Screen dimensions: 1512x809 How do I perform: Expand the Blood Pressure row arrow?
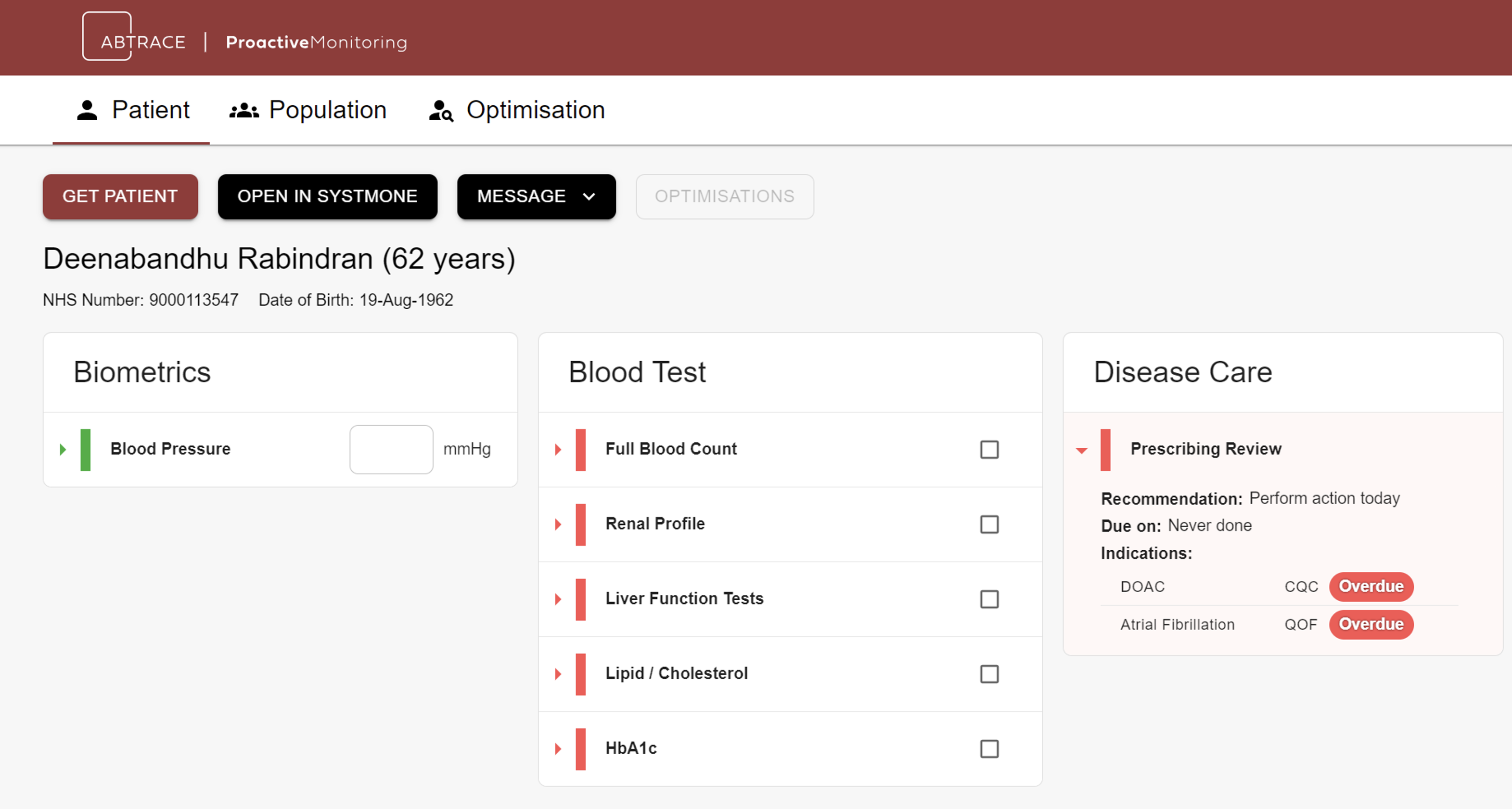[63, 449]
